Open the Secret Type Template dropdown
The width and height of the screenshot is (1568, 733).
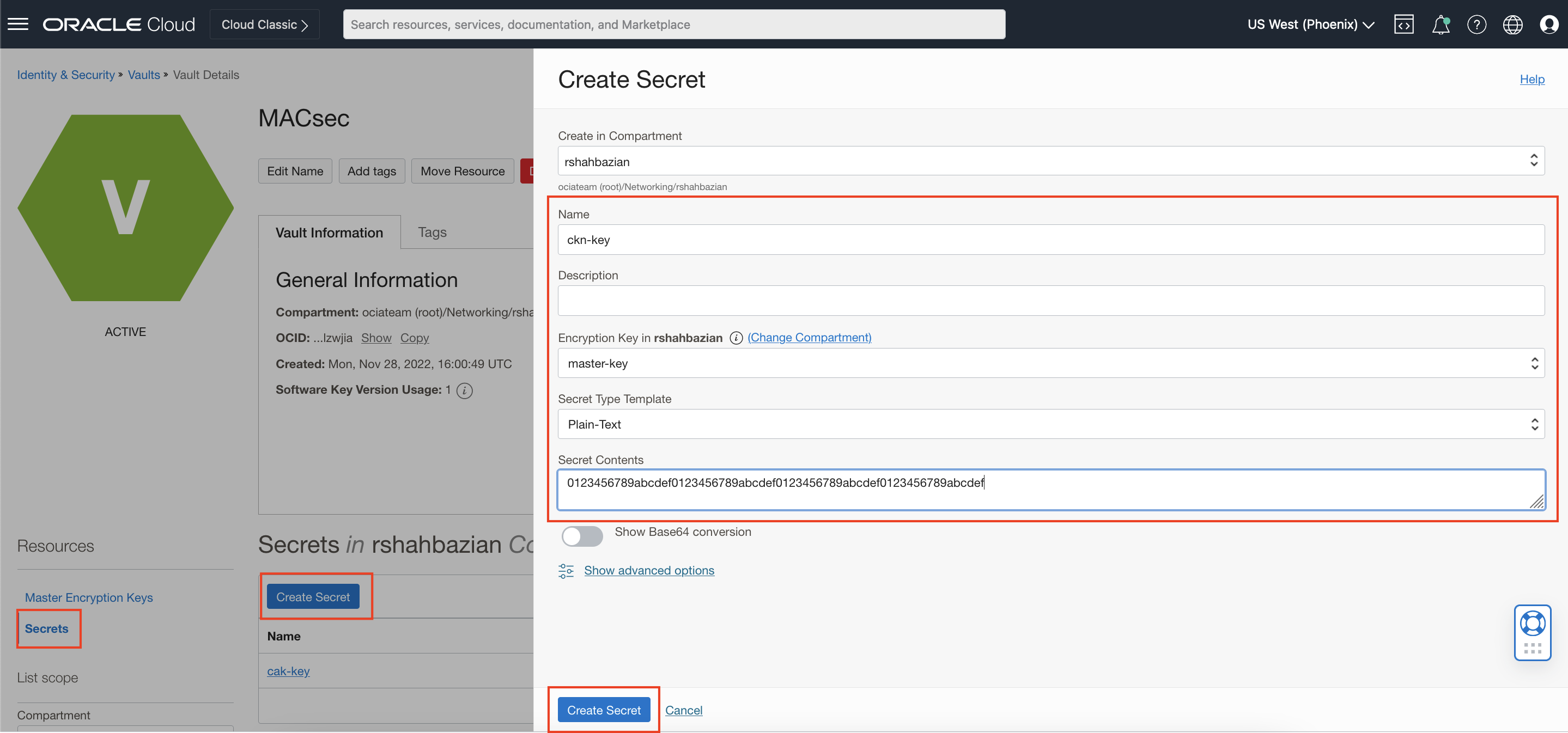[1050, 424]
